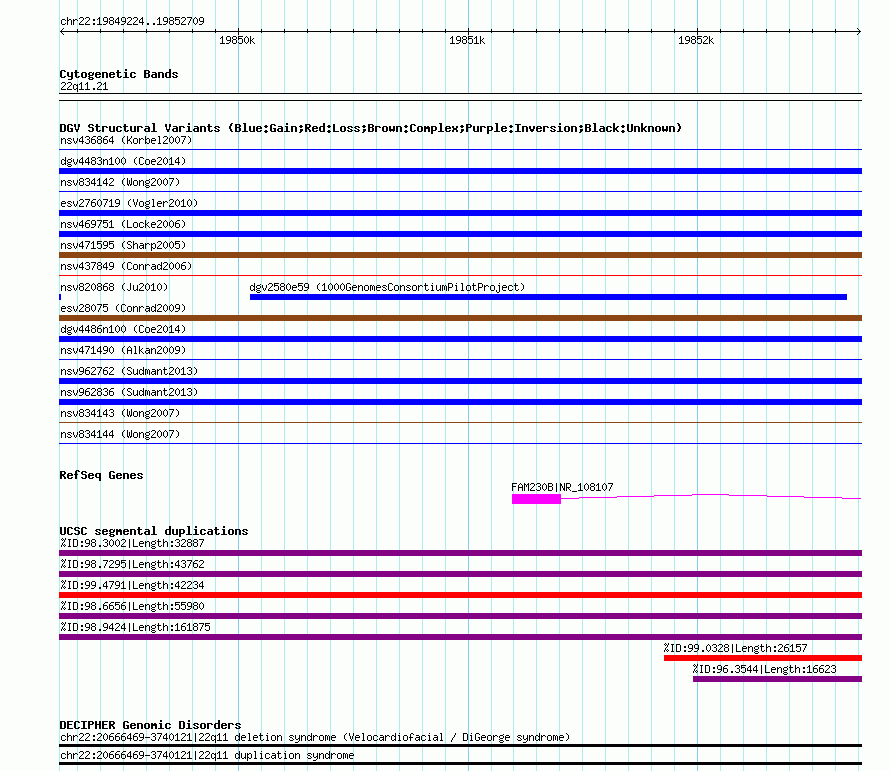Click the 22q11 deletion syndrome entry

315,738
